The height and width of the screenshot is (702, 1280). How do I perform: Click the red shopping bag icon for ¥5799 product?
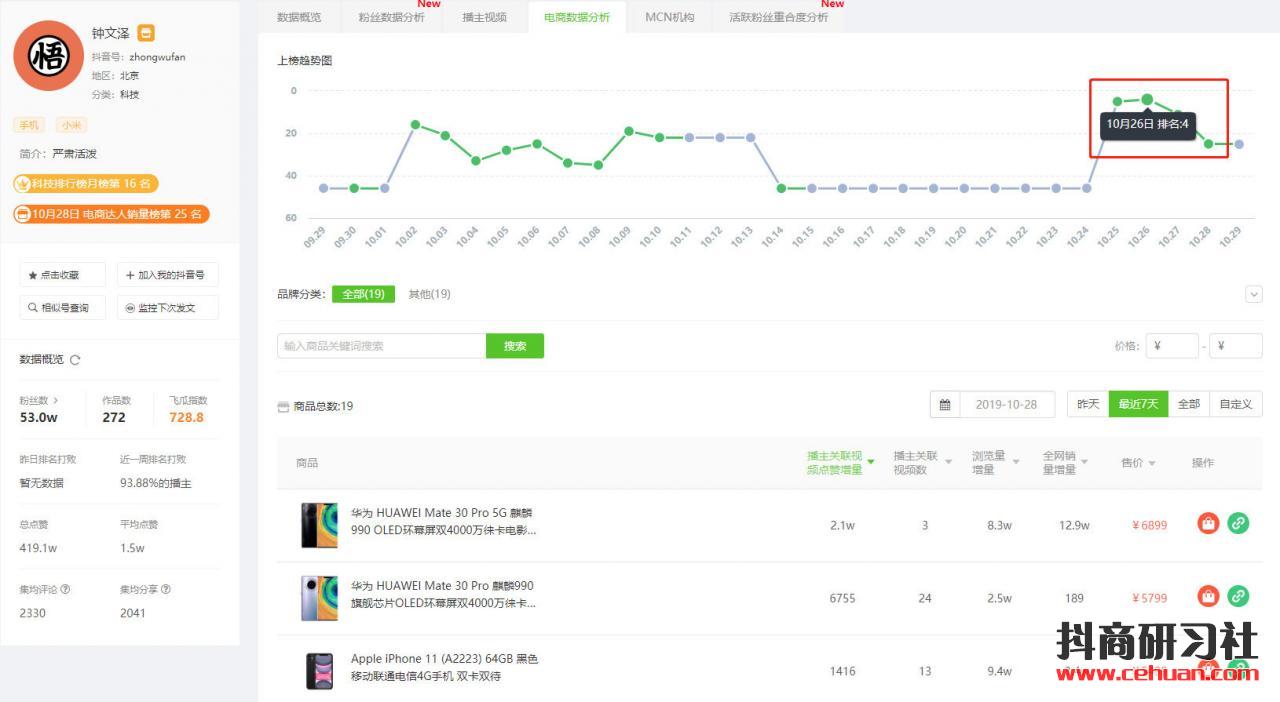point(1208,597)
